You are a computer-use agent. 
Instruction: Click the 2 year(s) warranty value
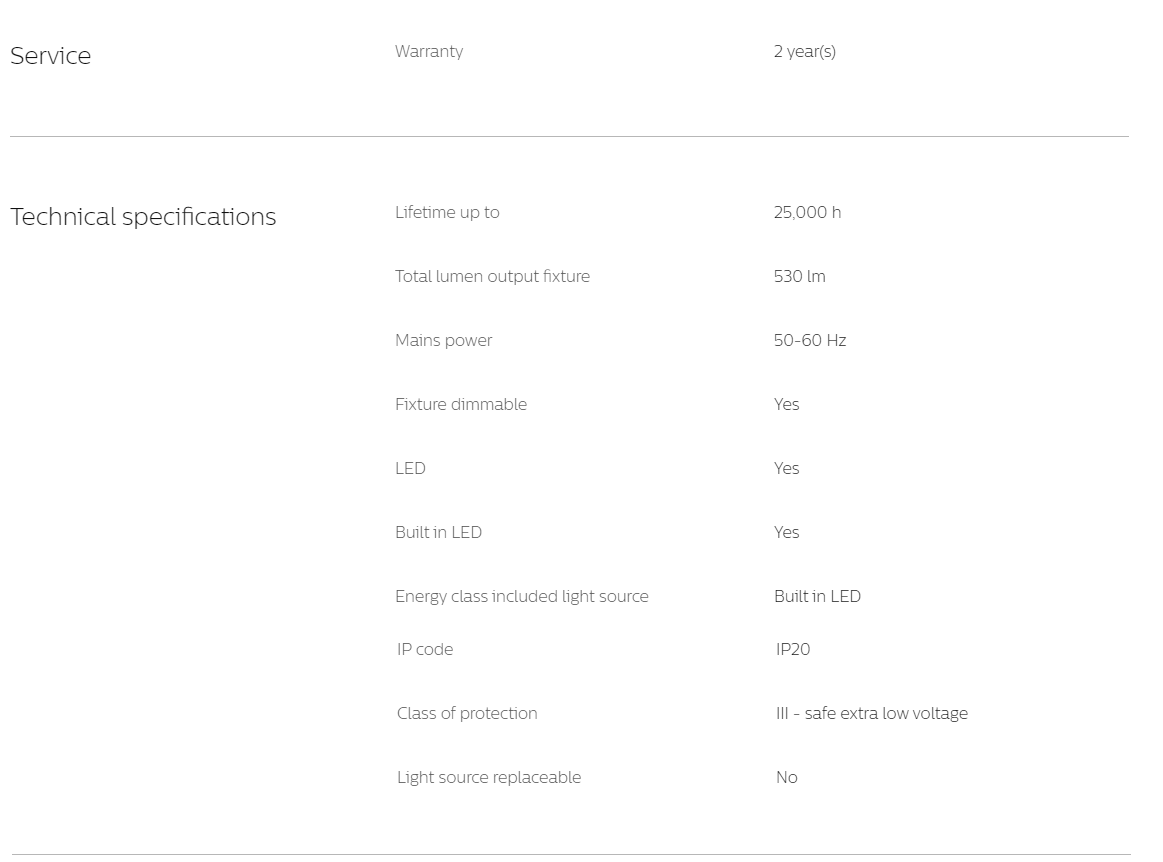pos(805,51)
